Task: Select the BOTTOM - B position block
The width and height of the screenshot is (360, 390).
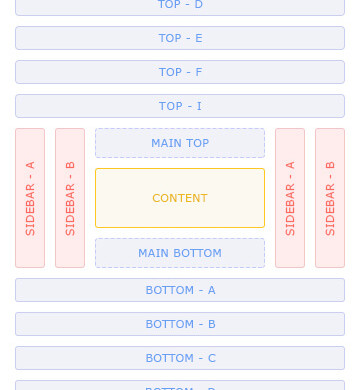Action: pyautogui.click(x=180, y=324)
